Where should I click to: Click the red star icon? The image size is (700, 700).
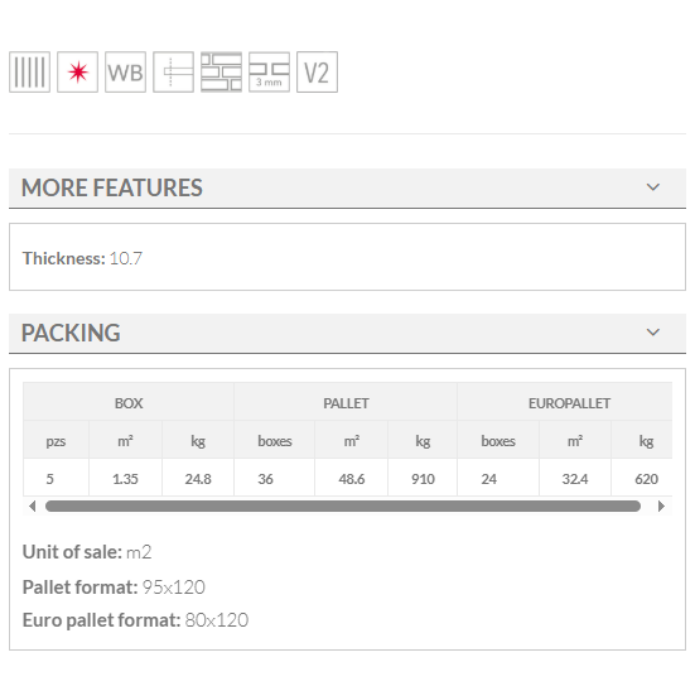pos(77,73)
